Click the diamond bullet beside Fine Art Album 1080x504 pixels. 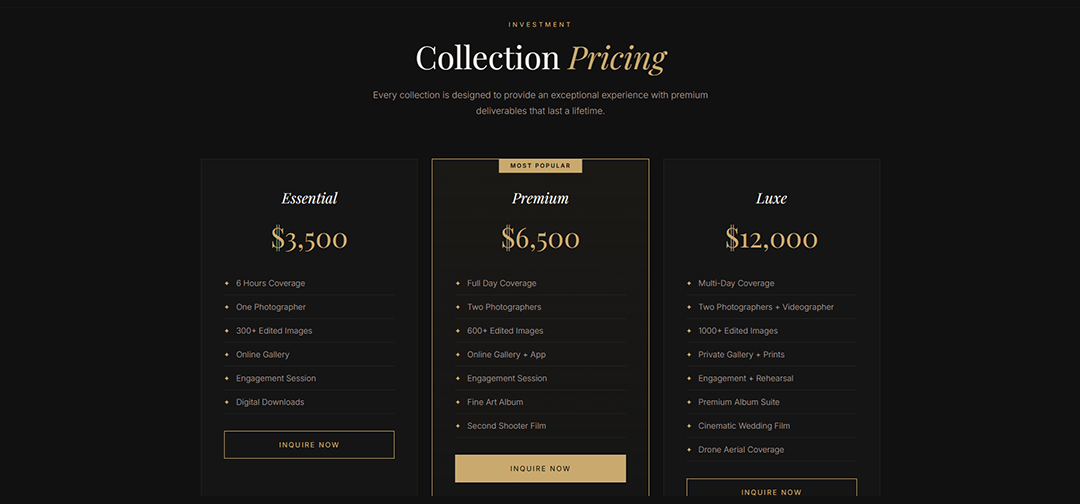(x=458, y=402)
